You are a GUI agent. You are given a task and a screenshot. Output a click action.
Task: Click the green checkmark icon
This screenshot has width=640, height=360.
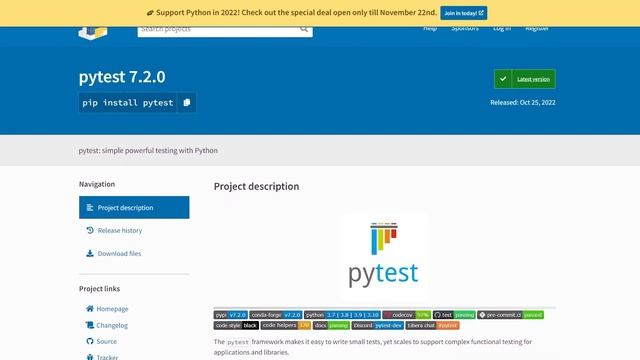point(503,79)
